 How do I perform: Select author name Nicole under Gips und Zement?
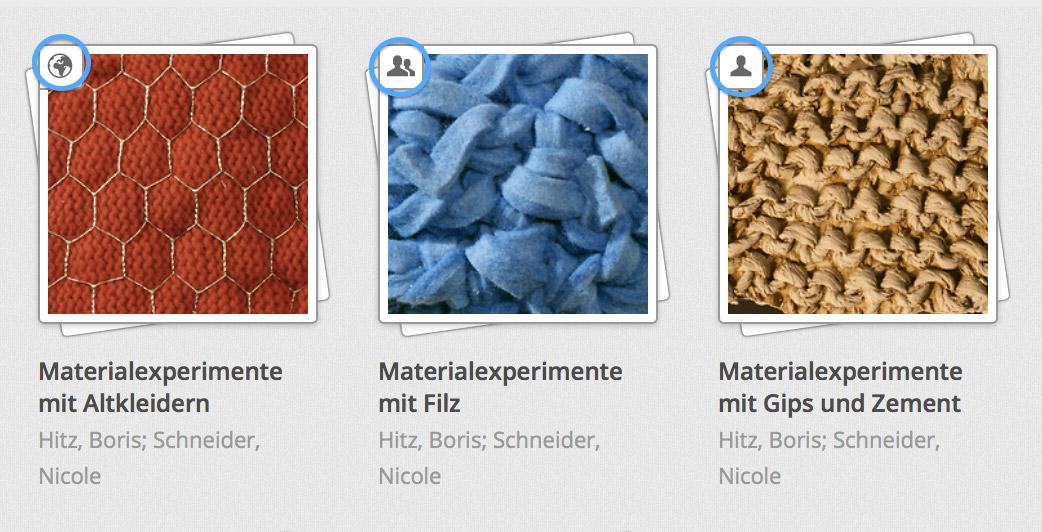(750, 476)
